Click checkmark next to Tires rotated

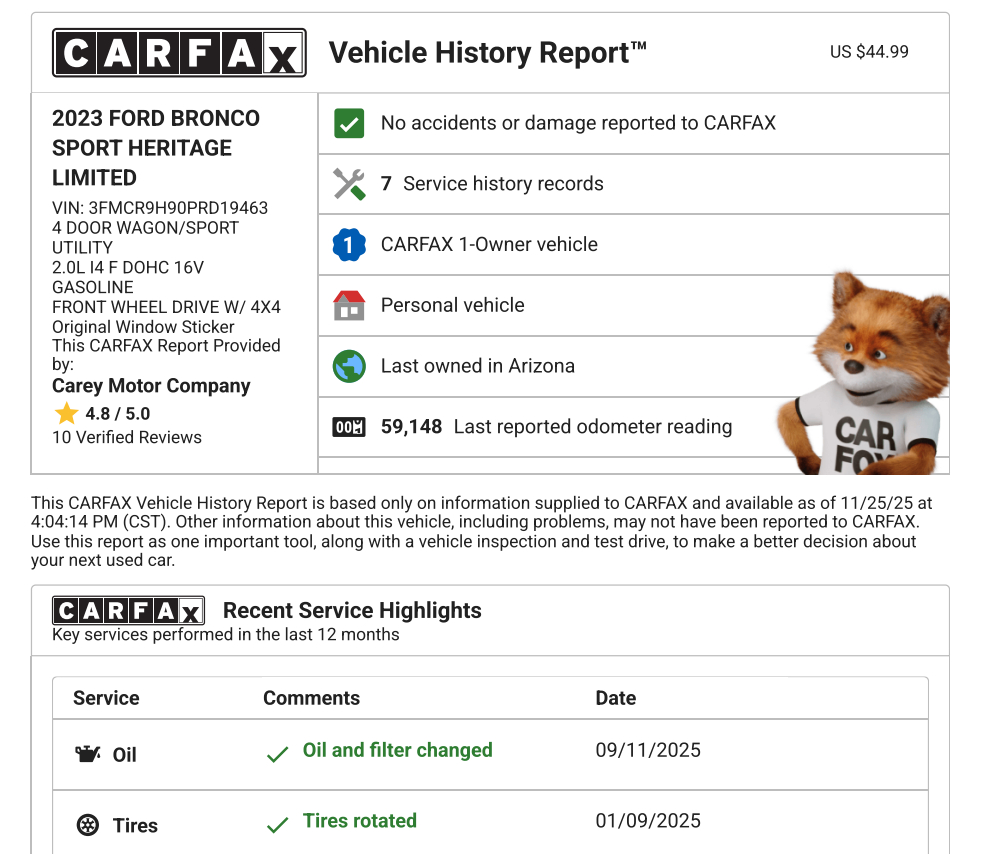(277, 826)
